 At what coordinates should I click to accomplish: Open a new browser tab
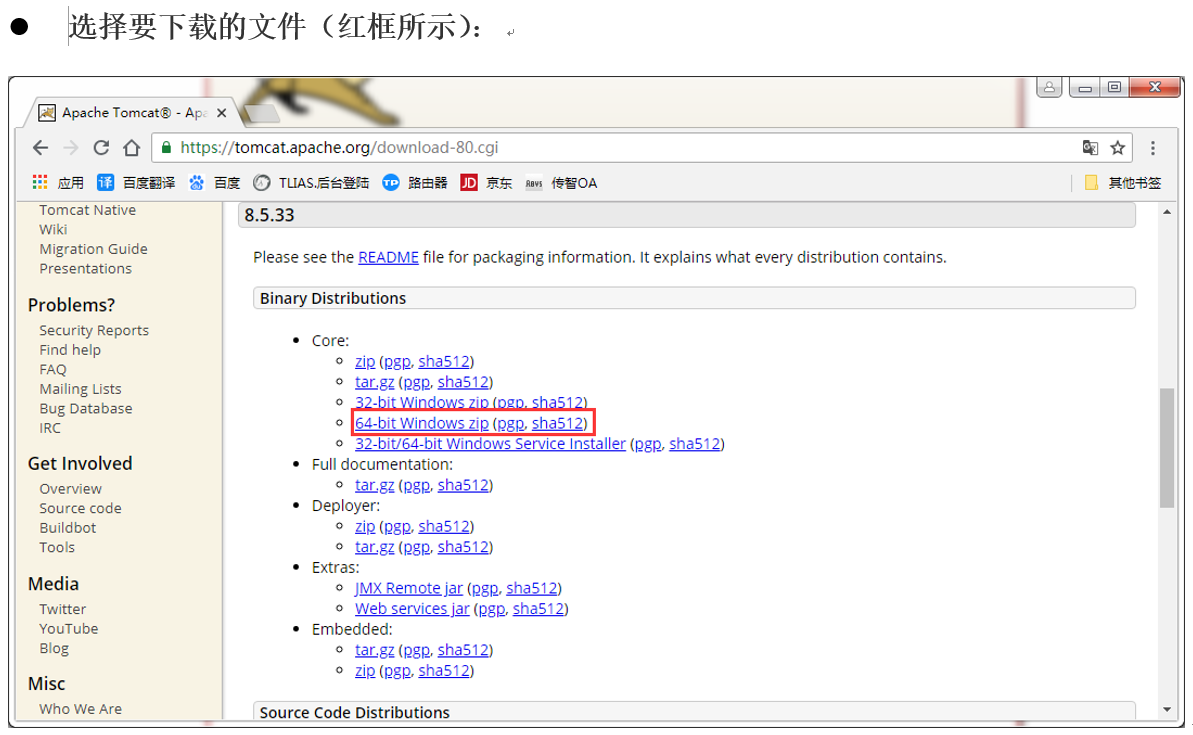pos(262,114)
